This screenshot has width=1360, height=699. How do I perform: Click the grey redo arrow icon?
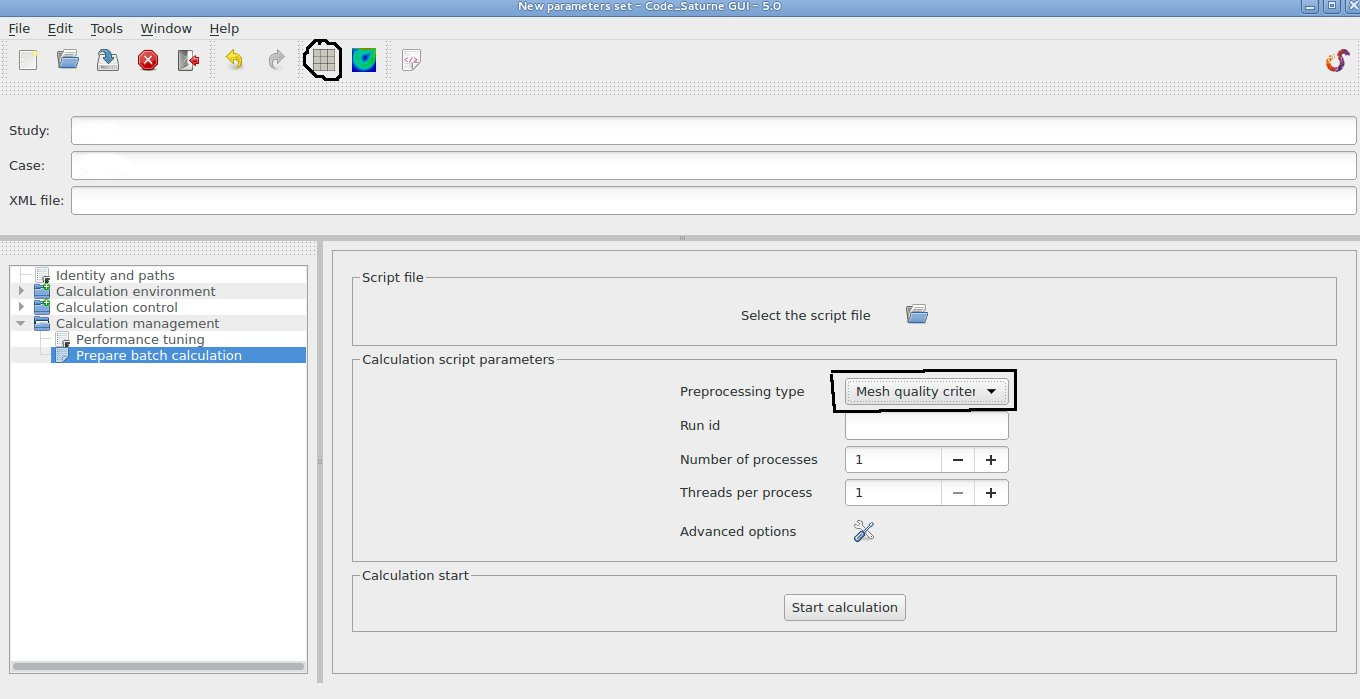(x=277, y=61)
